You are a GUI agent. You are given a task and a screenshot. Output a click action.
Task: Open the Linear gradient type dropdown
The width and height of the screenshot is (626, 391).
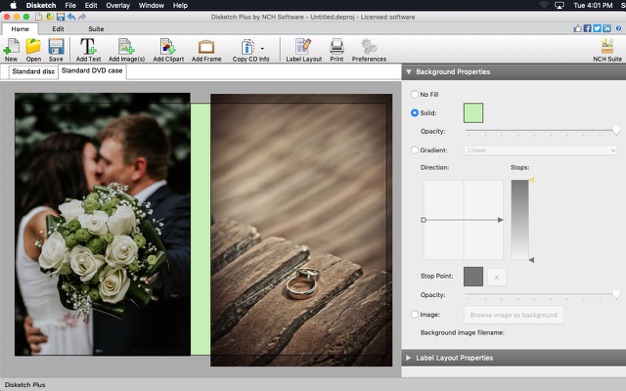[541, 150]
